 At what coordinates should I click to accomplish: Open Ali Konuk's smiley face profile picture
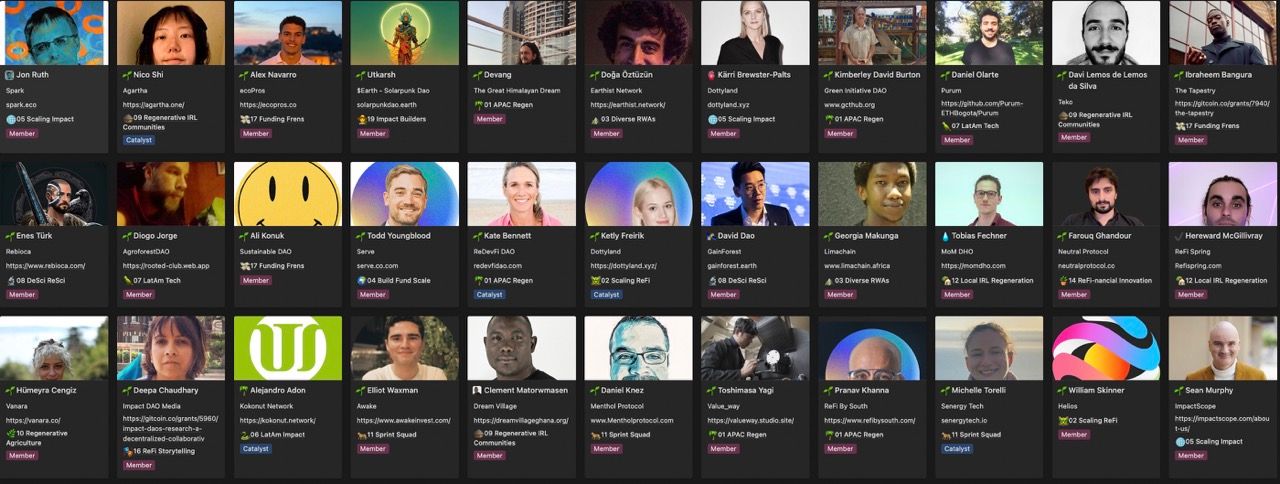288,194
